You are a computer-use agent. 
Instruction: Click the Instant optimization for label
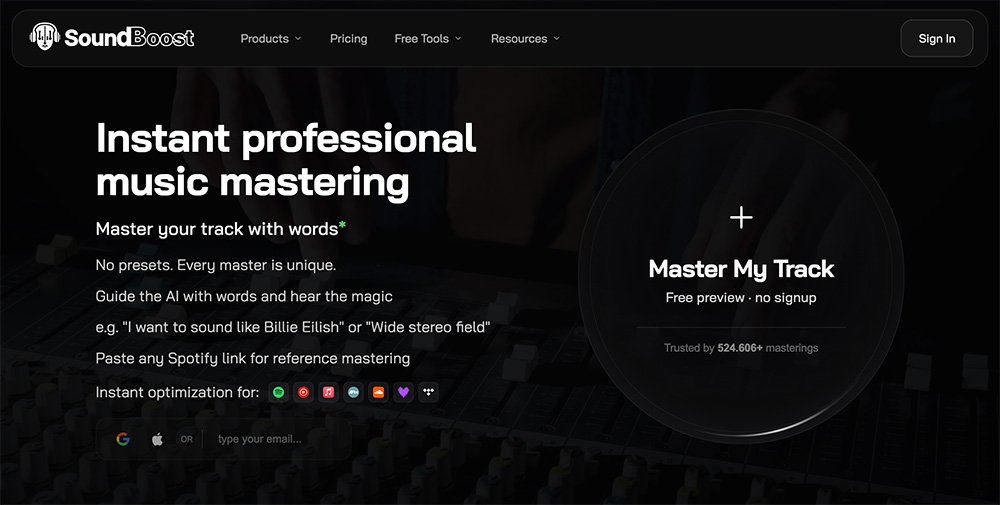click(177, 392)
